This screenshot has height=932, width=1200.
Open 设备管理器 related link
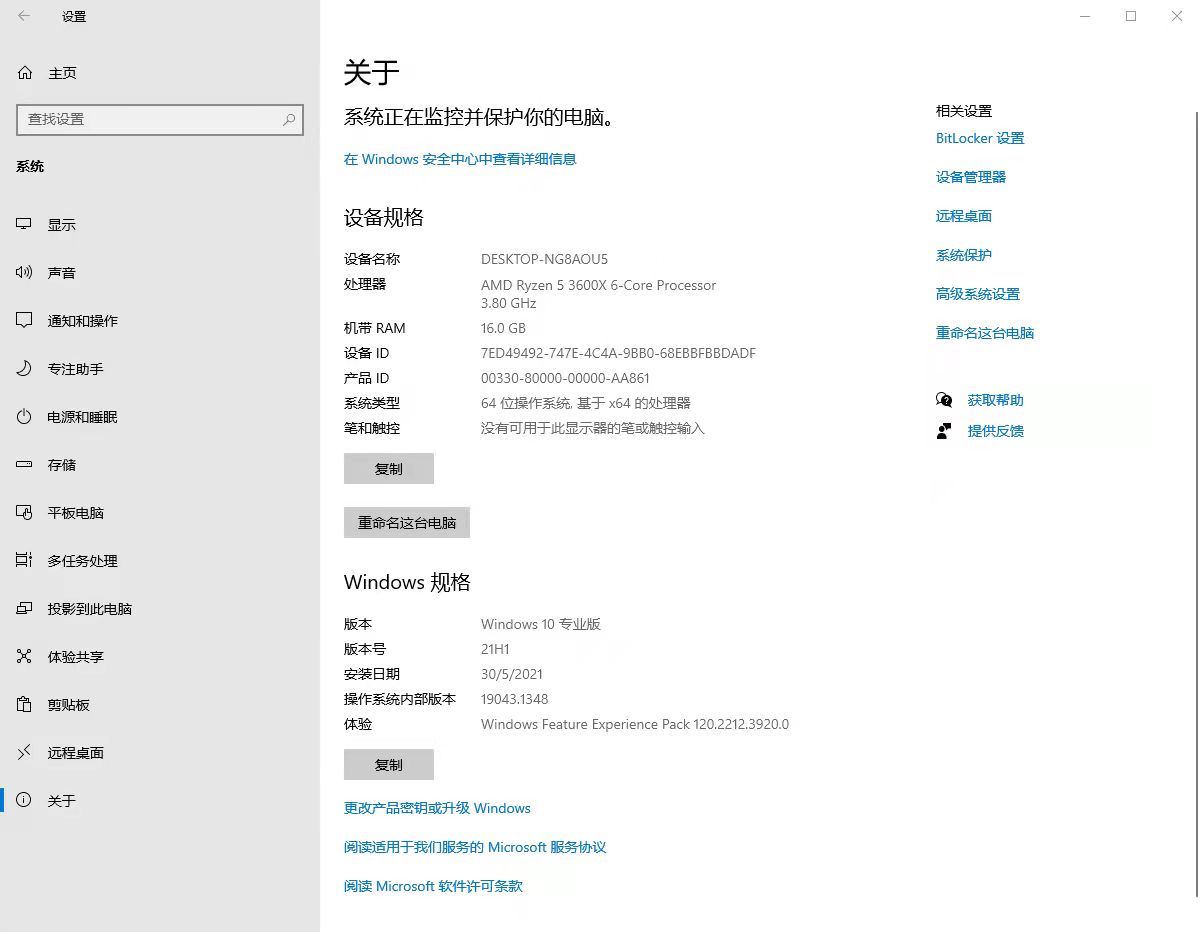pyautogui.click(x=971, y=177)
